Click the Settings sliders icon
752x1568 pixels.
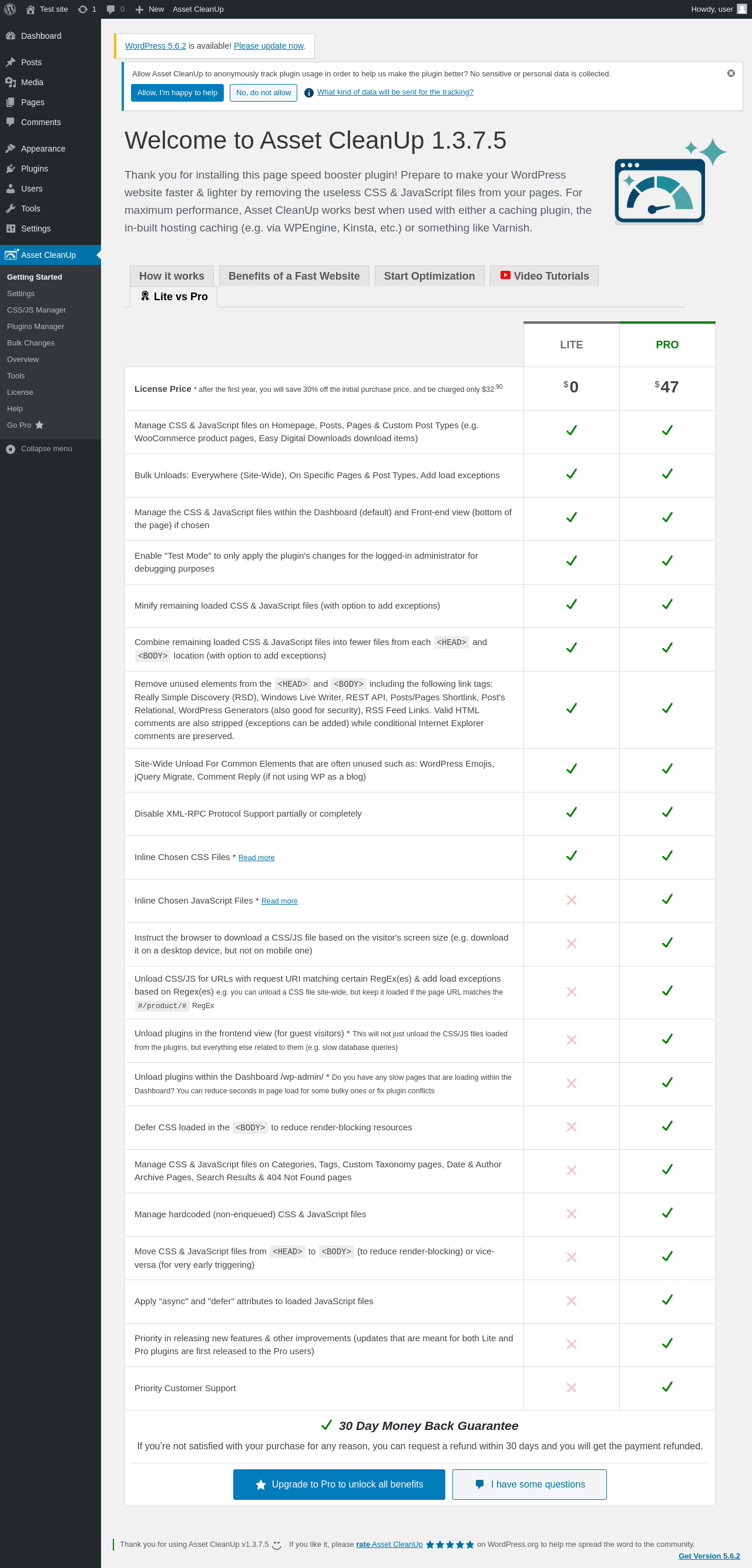coord(11,229)
